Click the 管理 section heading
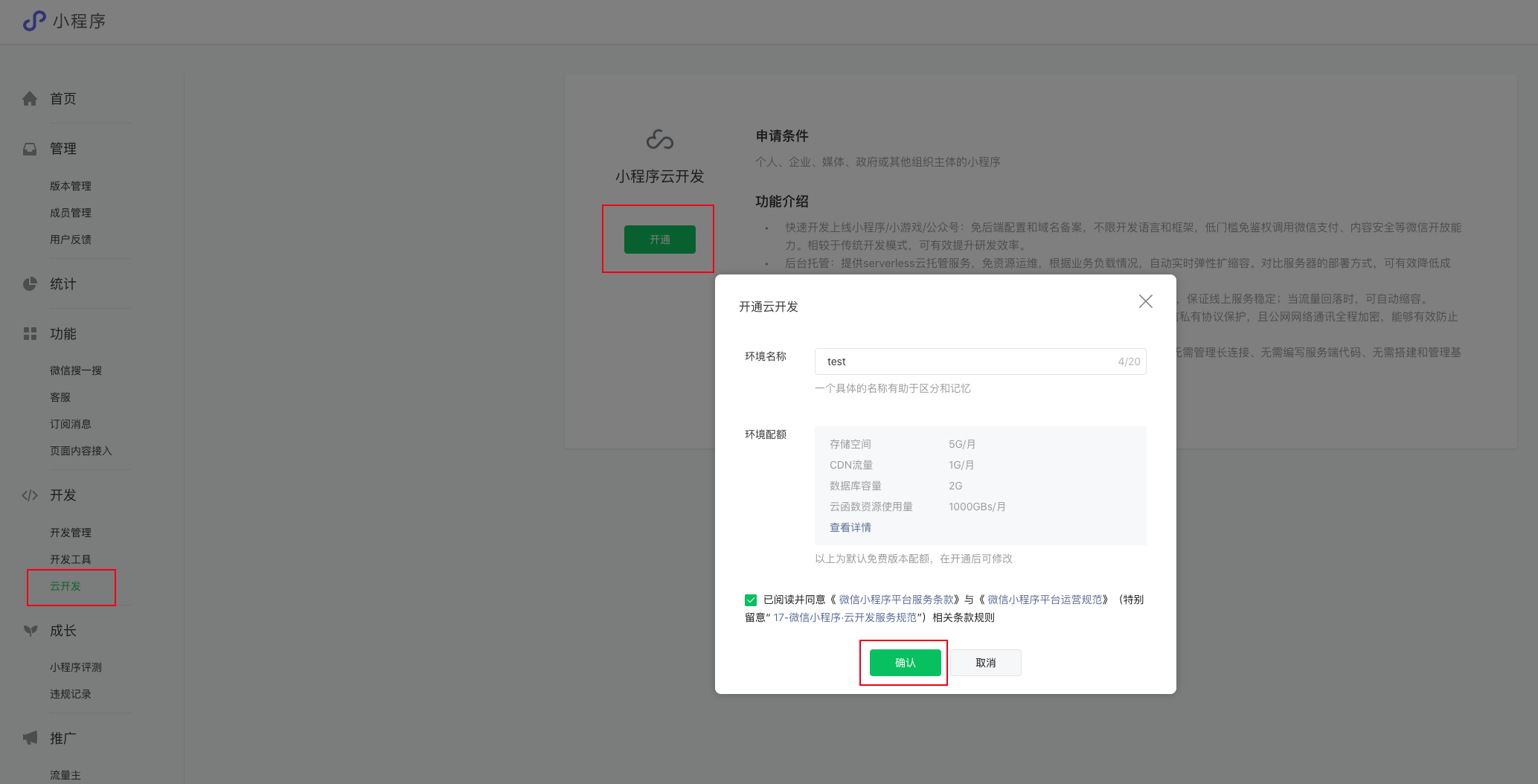 pyautogui.click(x=63, y=149)
